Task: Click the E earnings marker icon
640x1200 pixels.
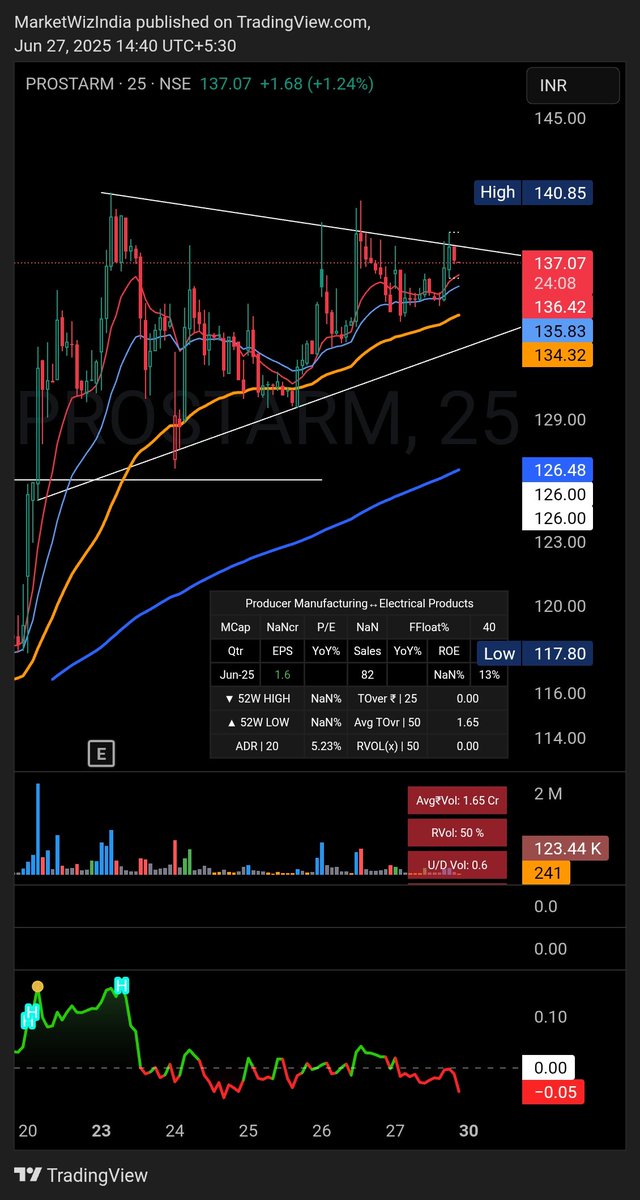Action: (99, 753)
